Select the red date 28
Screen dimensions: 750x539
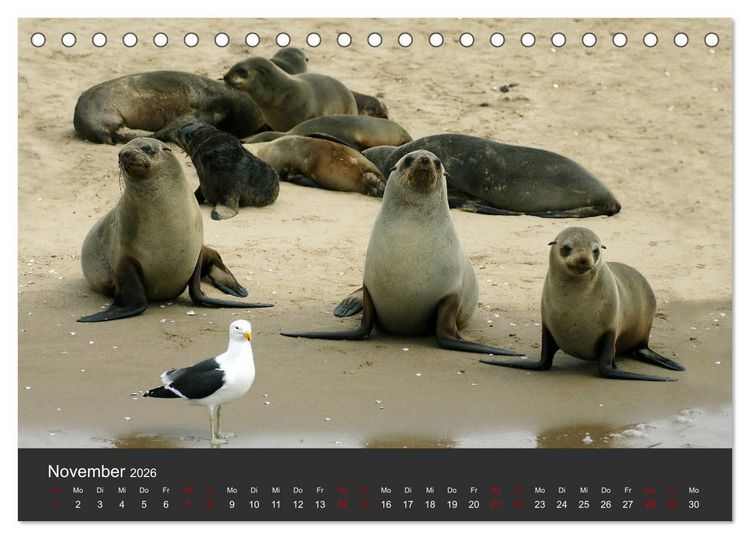coord(650,504)
